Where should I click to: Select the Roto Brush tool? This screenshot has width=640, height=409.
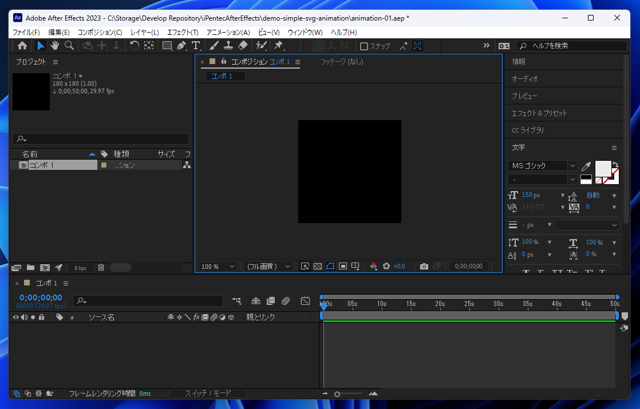[261, 46]
